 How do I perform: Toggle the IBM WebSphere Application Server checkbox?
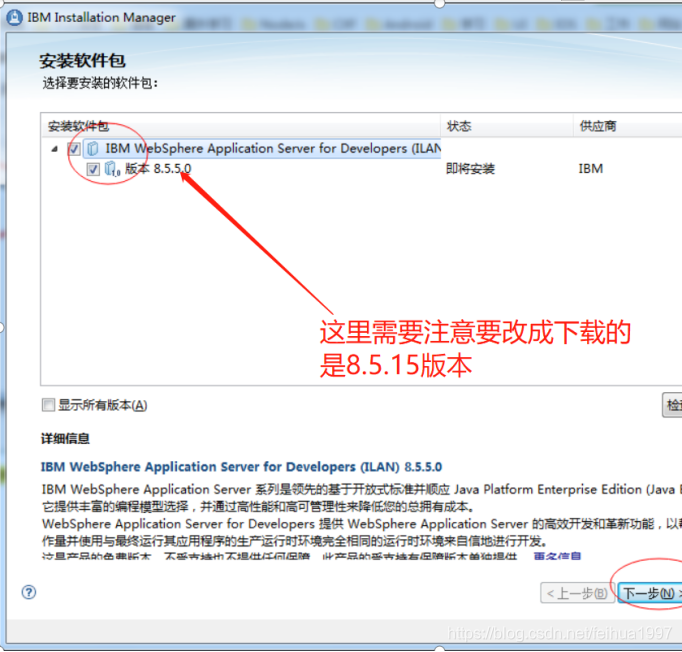point(74,149)
